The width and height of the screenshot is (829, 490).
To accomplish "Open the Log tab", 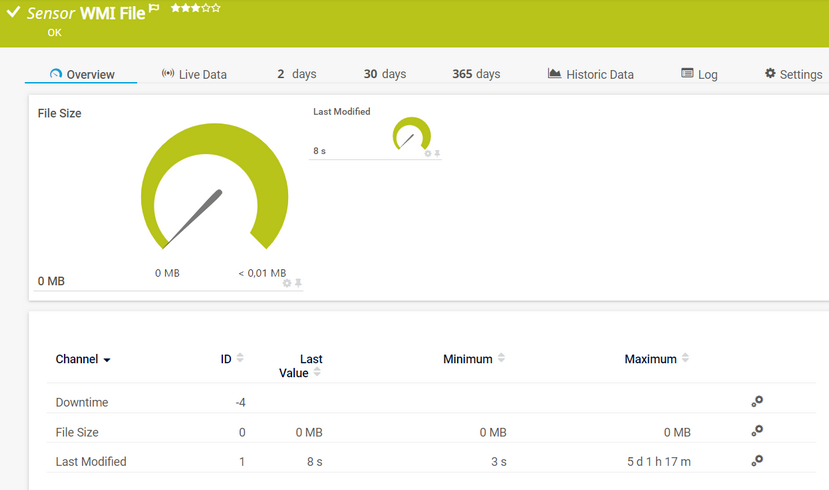I will pos(699,74).
